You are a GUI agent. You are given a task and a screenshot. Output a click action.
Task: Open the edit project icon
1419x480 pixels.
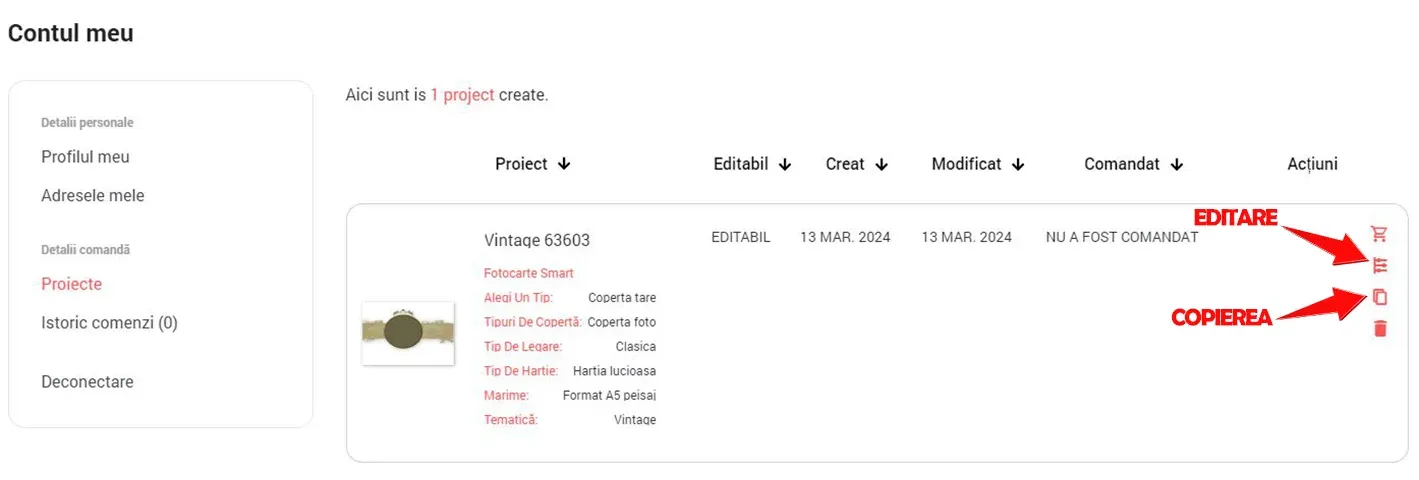pos(1380,265)
